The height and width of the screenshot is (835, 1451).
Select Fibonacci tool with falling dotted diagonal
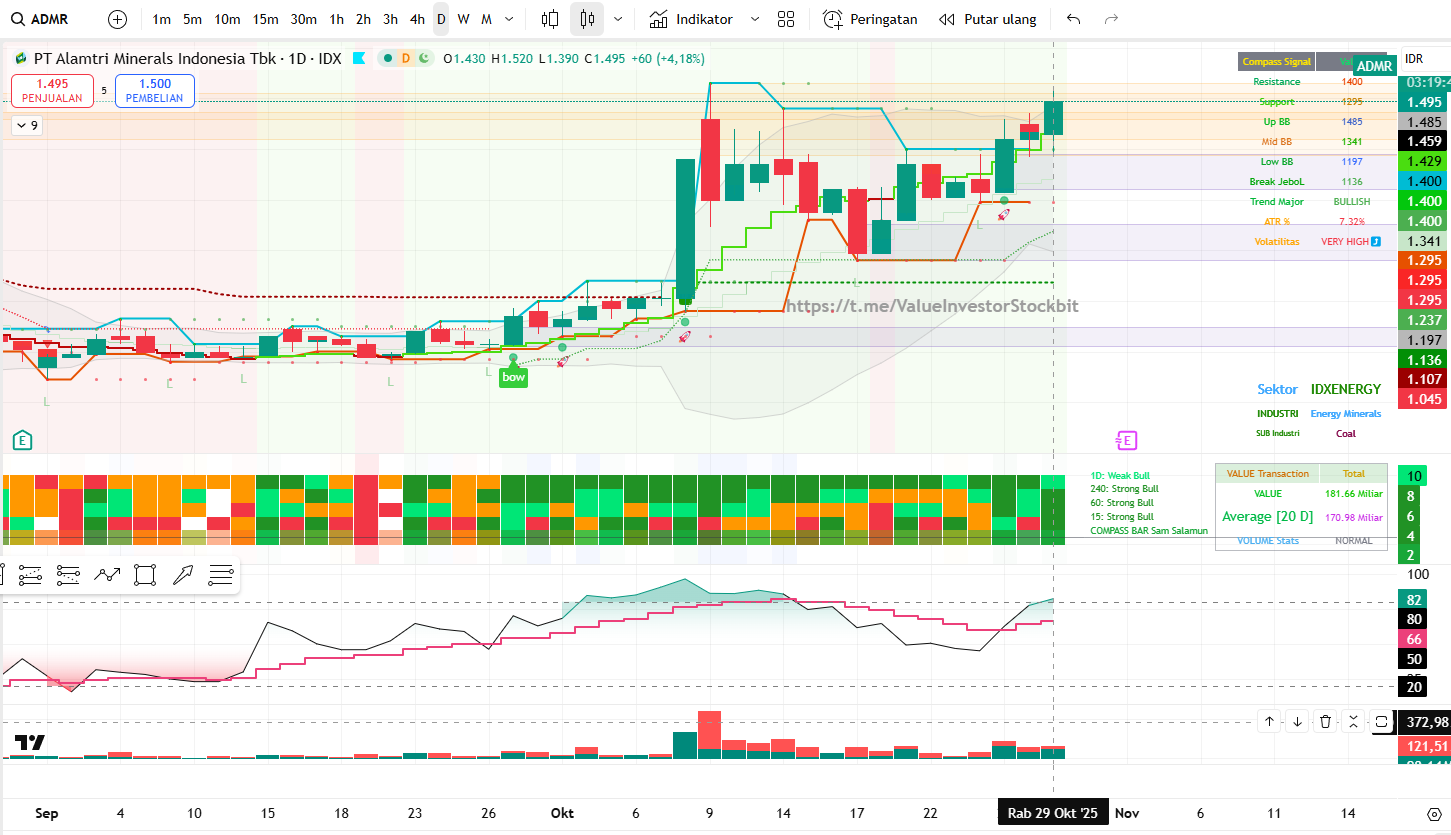click(x=68, y=575)
